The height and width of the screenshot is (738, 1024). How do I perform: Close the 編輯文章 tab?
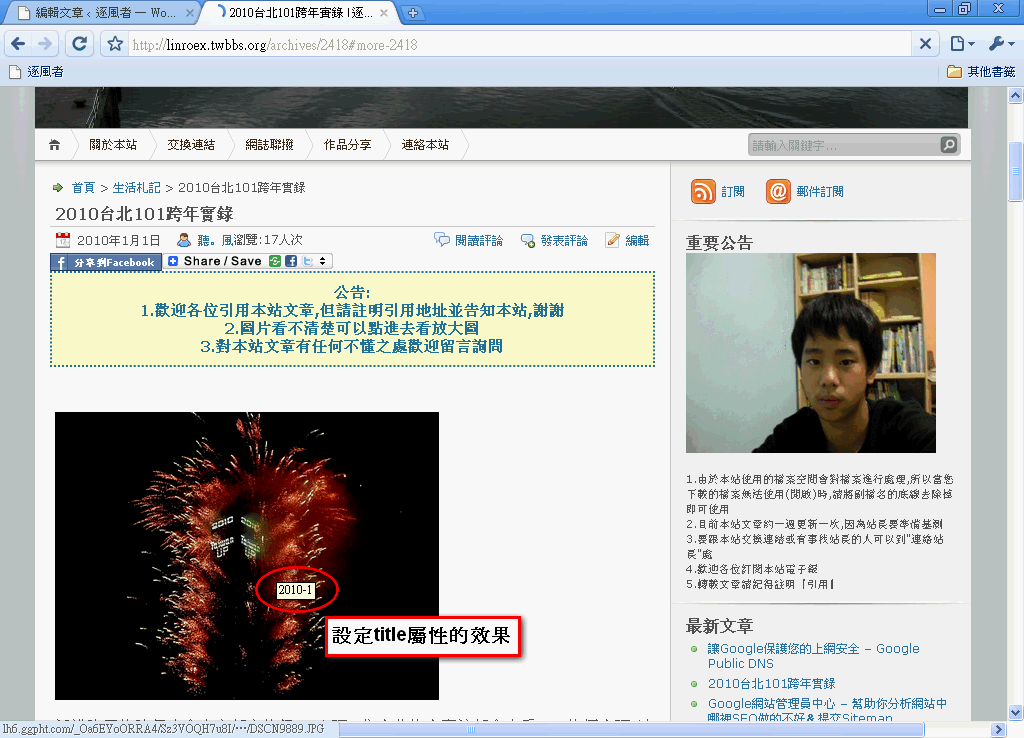189,12
